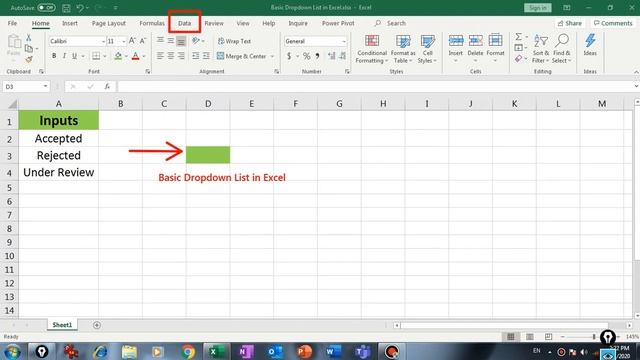Click the Format cells icon

pyautogui.click(x=495, y=41)
